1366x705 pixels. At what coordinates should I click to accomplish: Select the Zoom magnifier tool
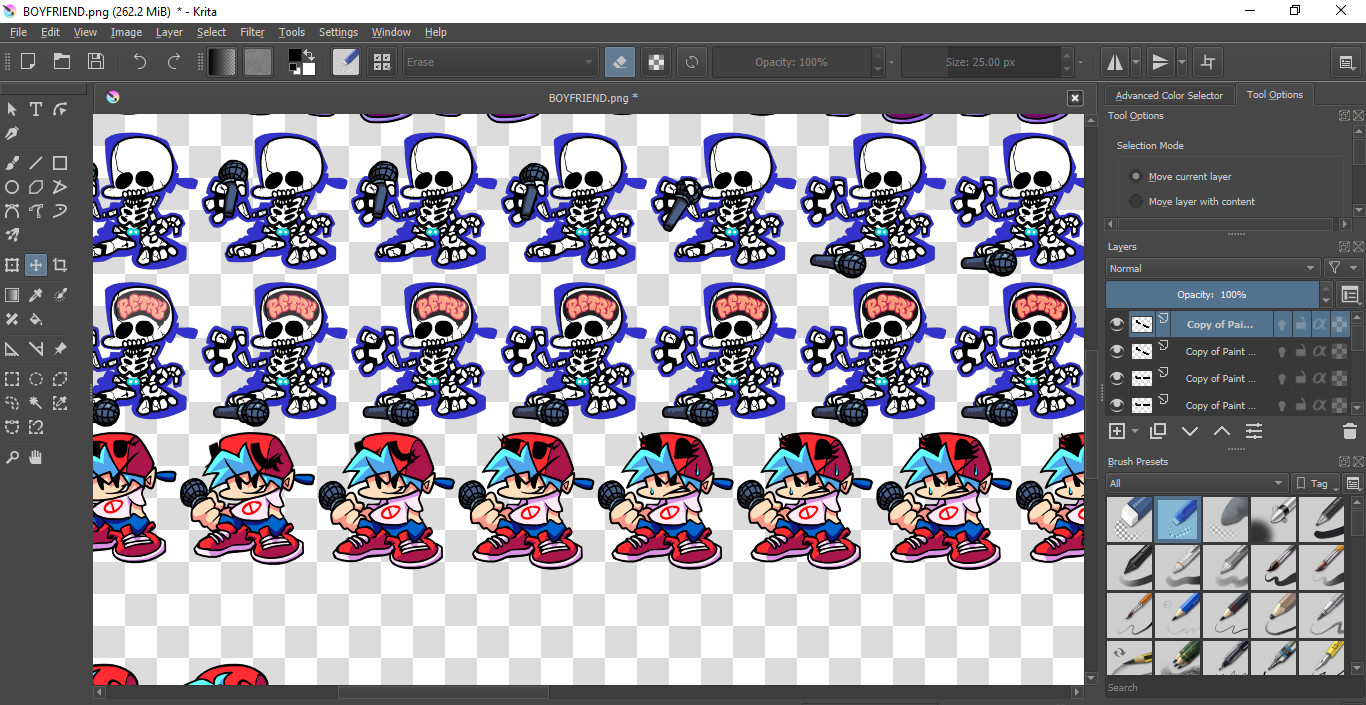tap(12, 458)
